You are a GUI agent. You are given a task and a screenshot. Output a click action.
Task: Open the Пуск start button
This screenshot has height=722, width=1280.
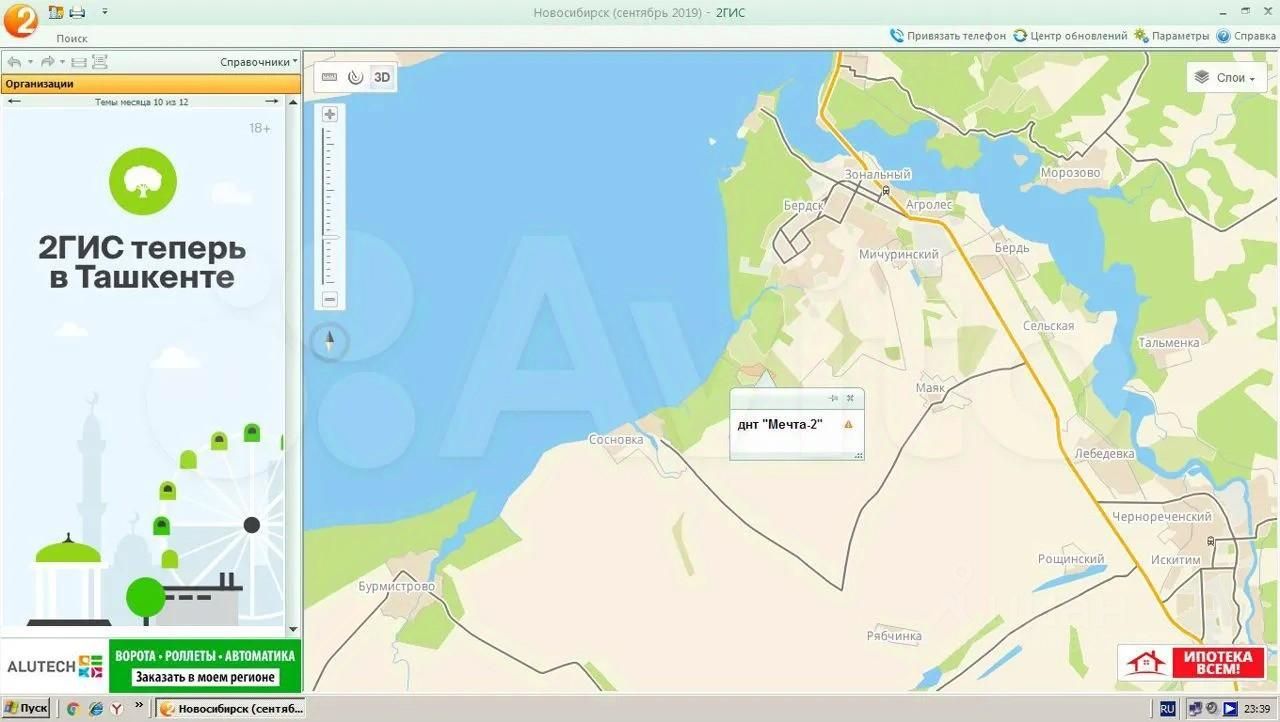point(26,708)
